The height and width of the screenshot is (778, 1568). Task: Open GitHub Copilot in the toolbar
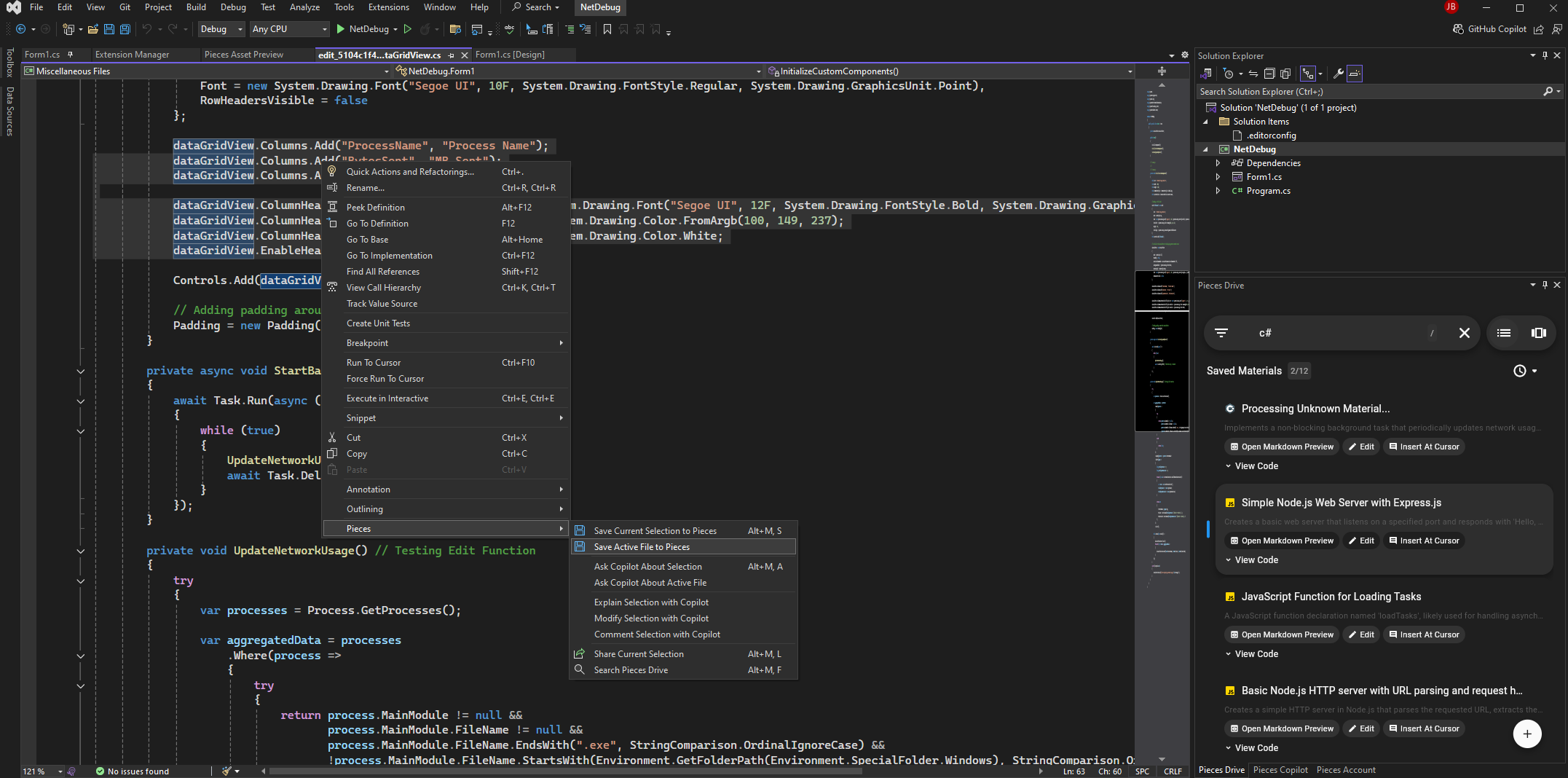click(x=1489, y=29)
